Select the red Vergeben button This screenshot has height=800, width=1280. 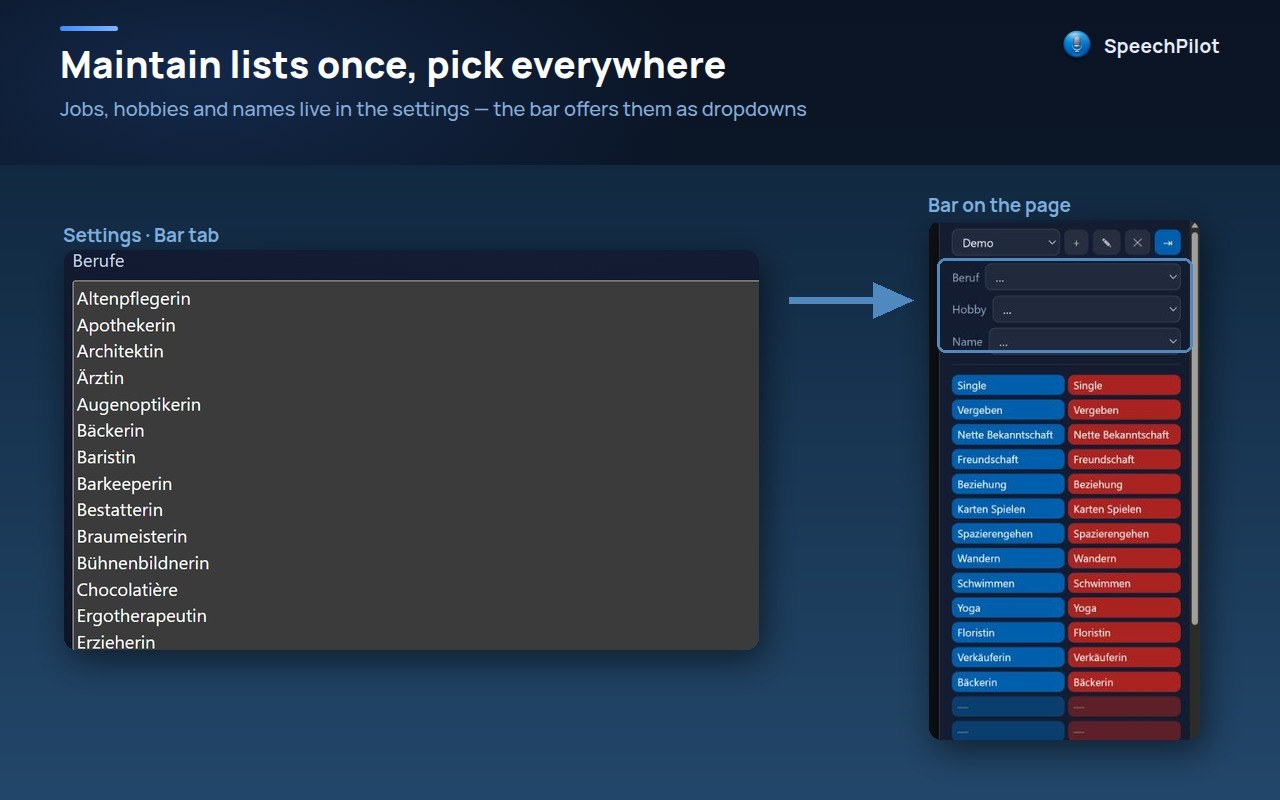pos(1124,410)
